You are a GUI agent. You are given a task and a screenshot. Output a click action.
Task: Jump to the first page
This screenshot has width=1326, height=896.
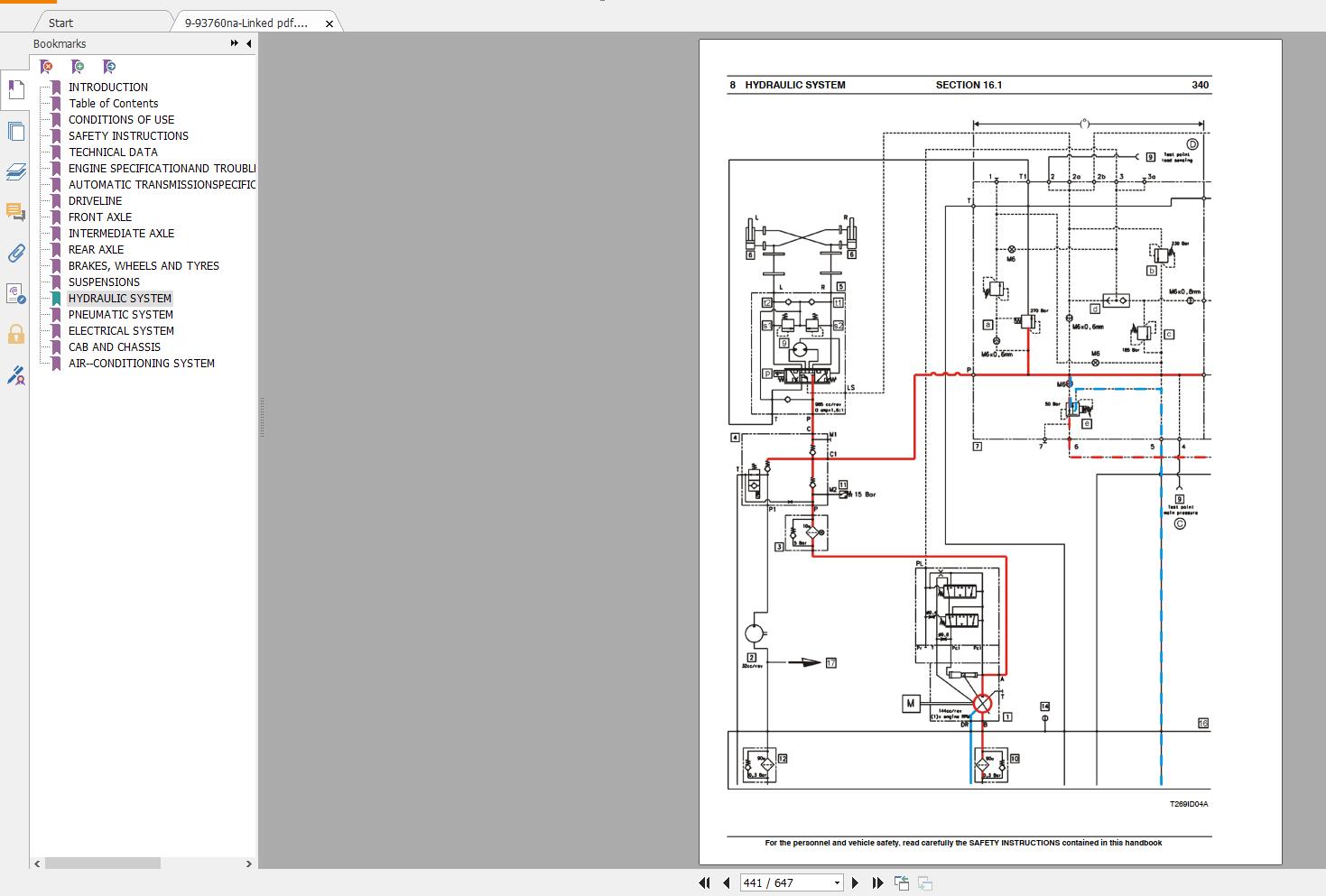[705, 882]
